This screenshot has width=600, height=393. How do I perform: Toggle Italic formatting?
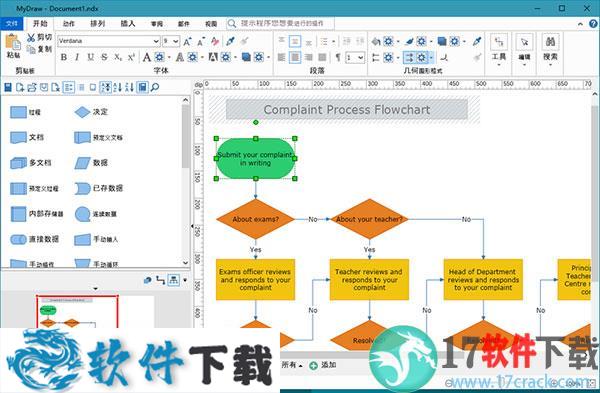77,57
